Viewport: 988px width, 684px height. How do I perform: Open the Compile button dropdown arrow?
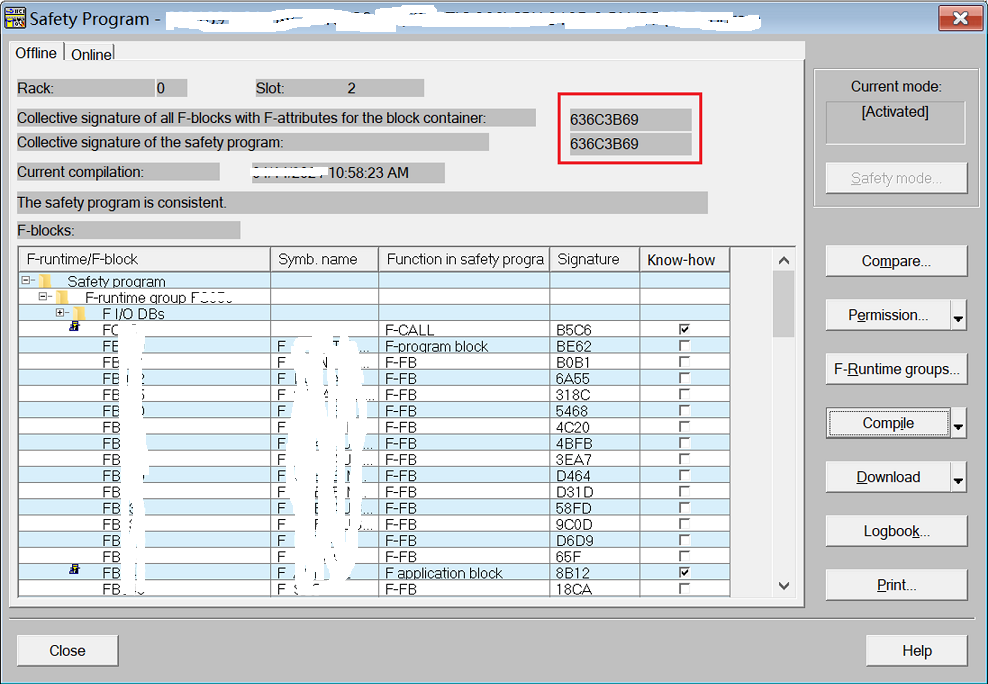958,423
